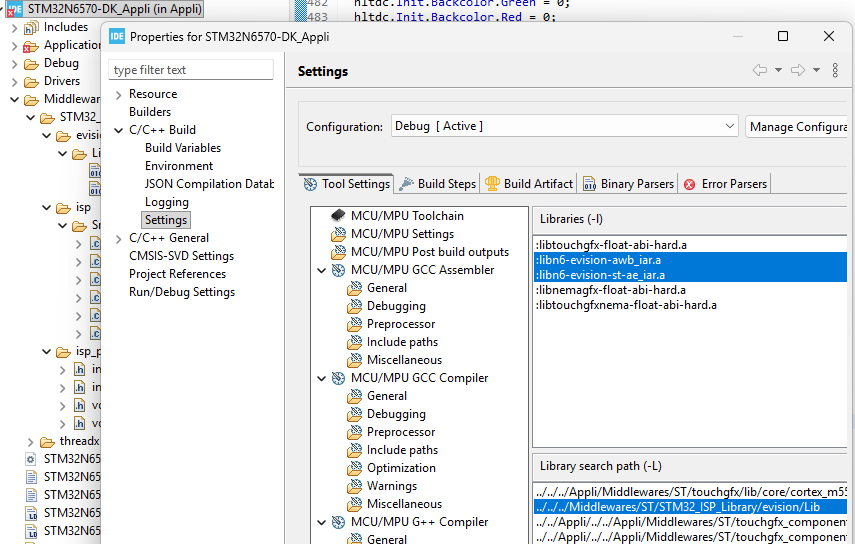The image size is (855, 544).
Task: Open Include paths icon under GCC Compiler
Action: (354, 450)
